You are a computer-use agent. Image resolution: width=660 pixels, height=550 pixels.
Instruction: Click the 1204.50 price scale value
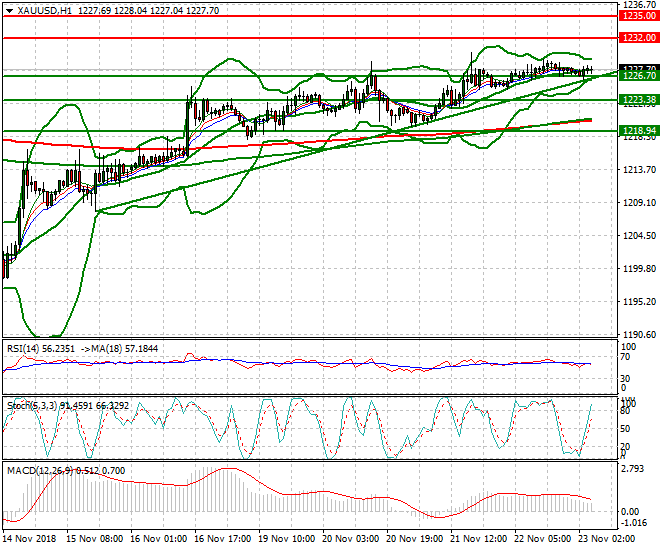(639, 236)
